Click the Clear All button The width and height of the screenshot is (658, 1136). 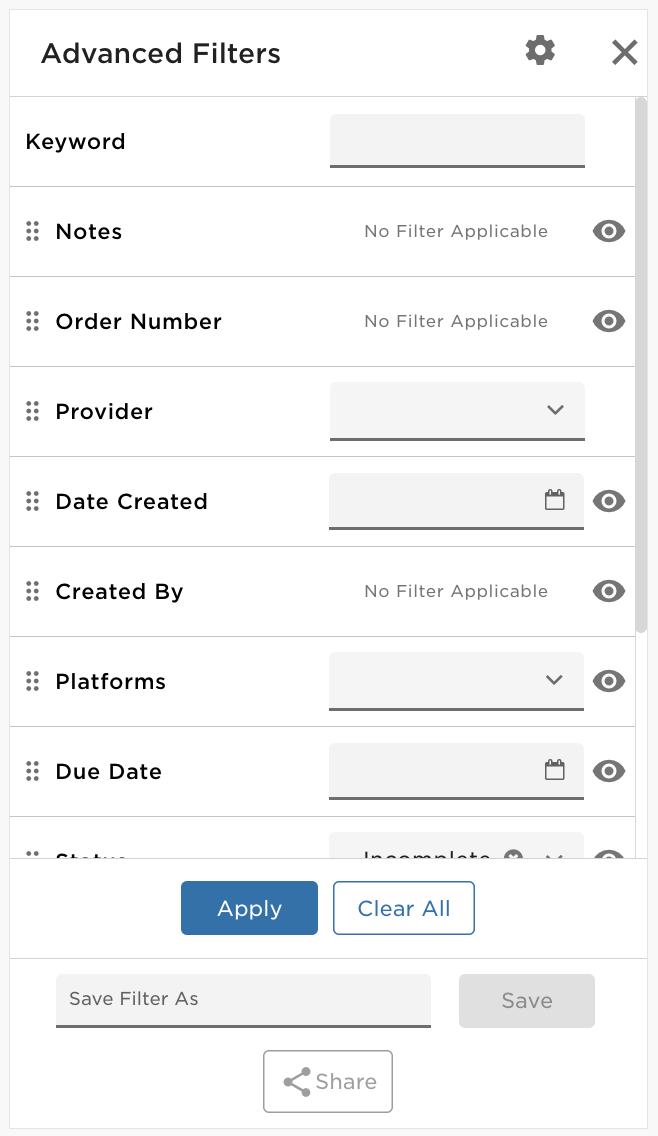[404, 908]
